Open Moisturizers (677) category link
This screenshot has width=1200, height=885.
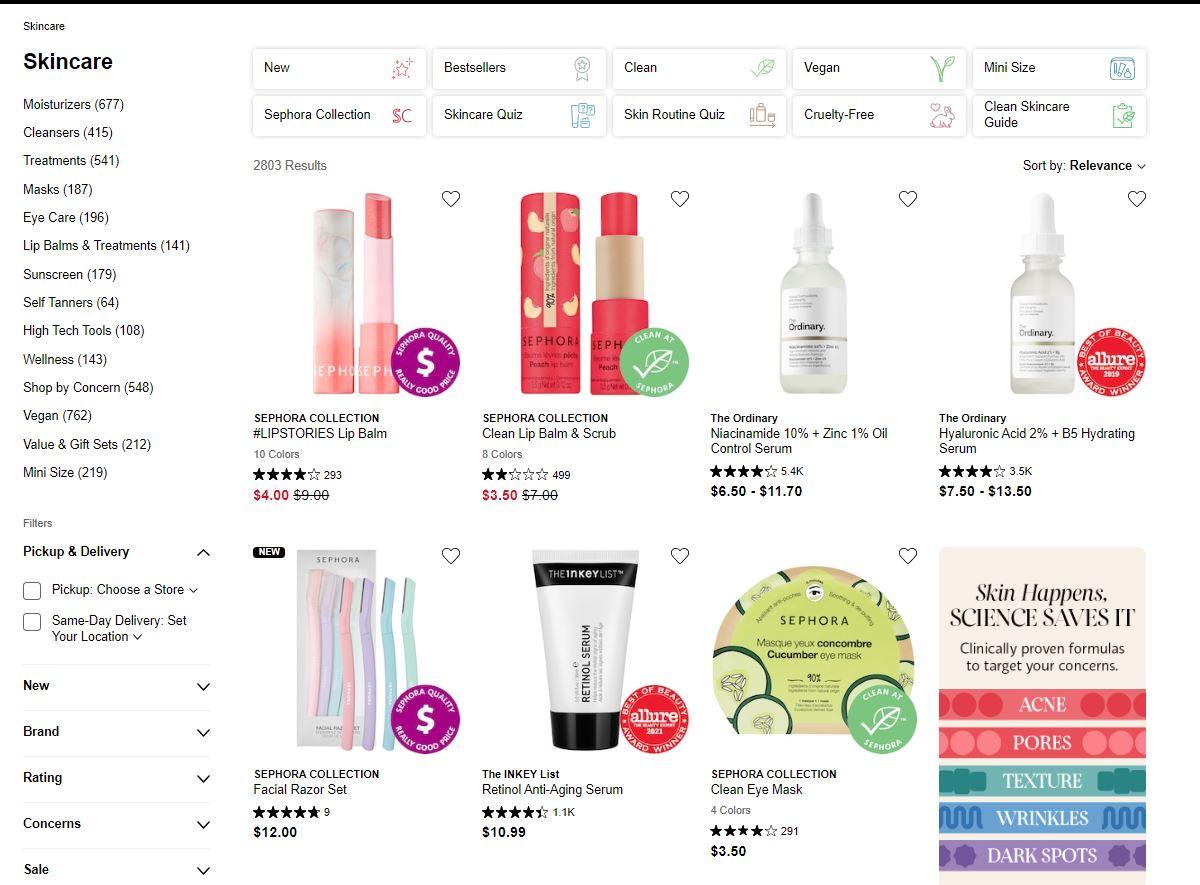pyautogui.click(x=74, y=104)
